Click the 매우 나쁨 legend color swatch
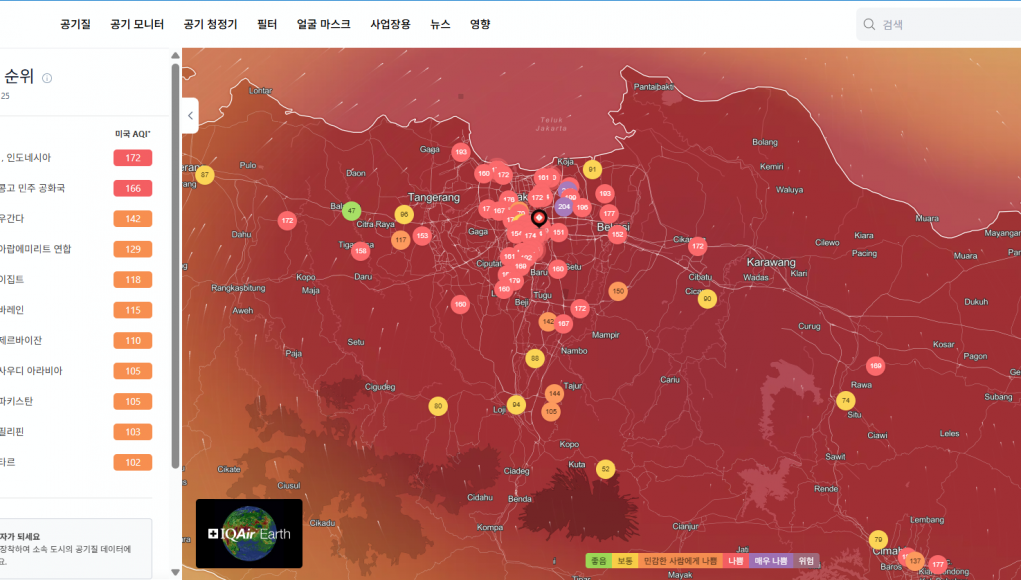 [x=770, y=561]
